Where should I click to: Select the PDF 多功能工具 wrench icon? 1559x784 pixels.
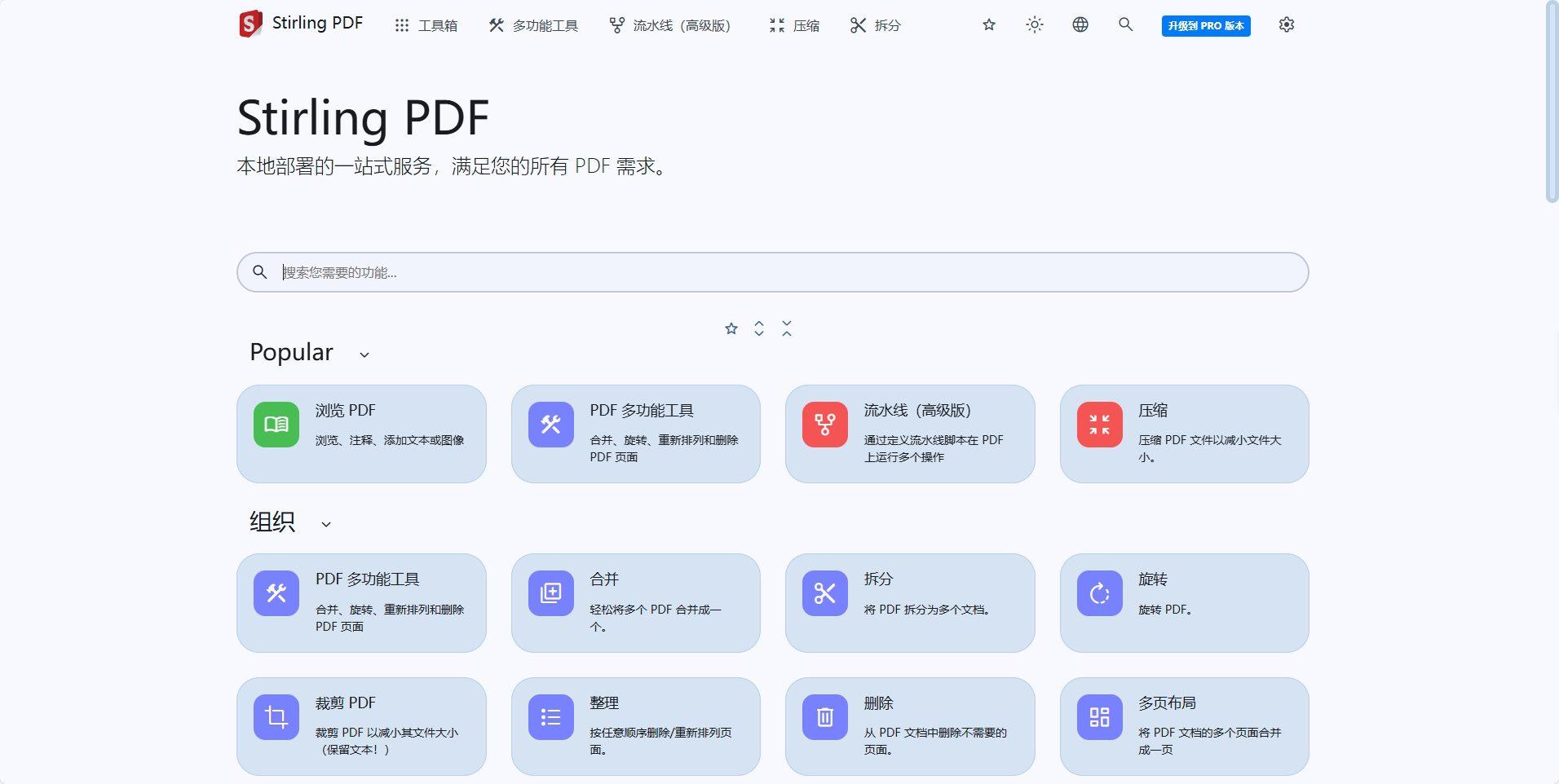(550, 425)
